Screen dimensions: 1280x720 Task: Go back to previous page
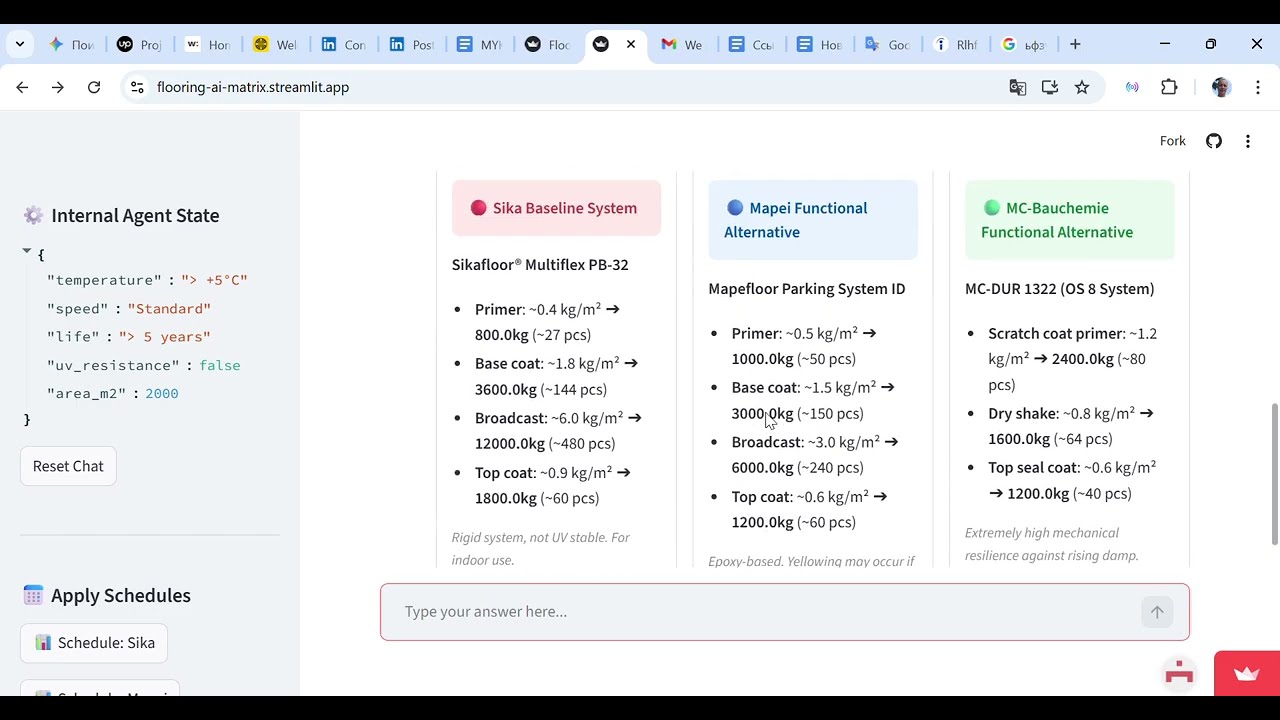22,87
